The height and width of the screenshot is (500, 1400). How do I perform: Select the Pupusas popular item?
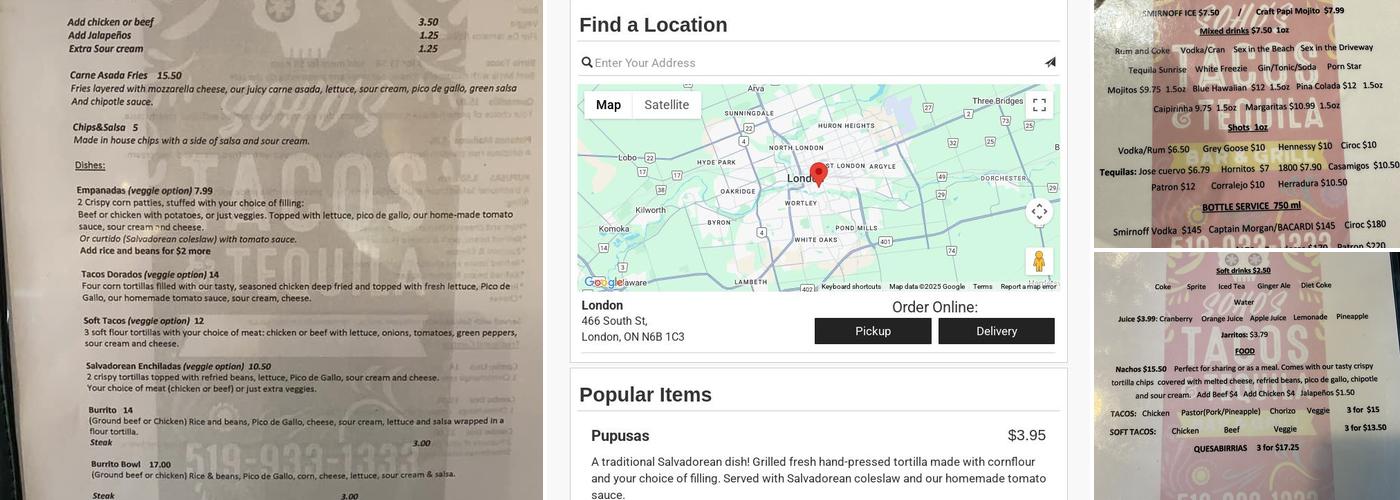pos(620,436)
